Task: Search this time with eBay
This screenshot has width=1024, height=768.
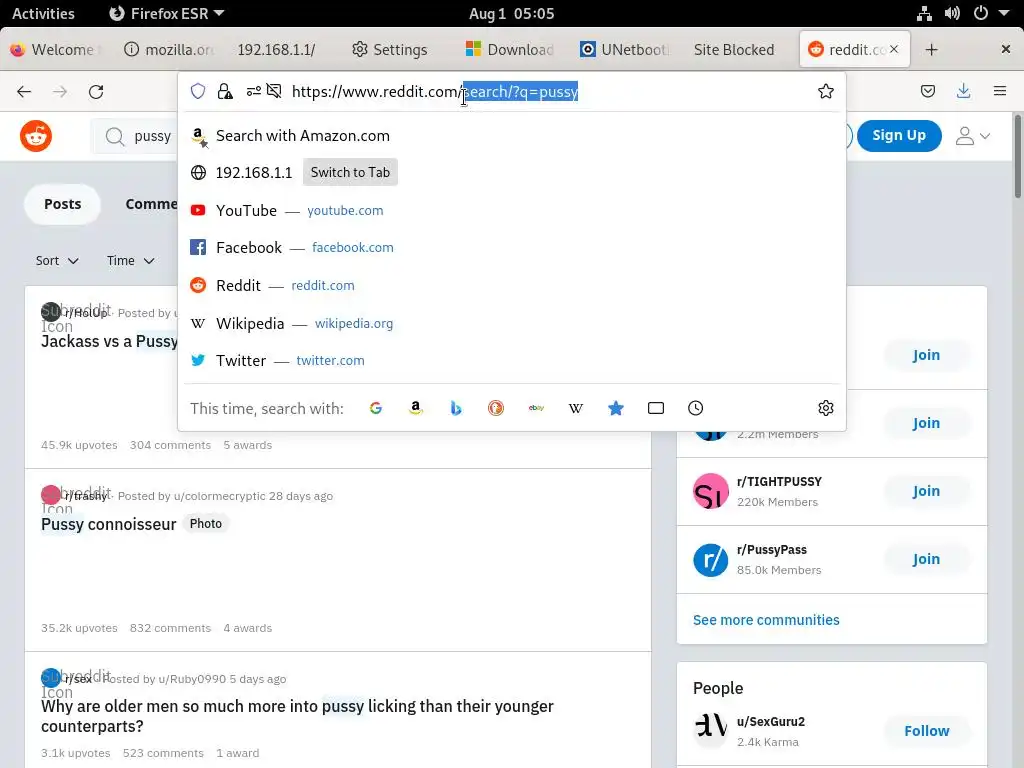Action: [536, 408]
